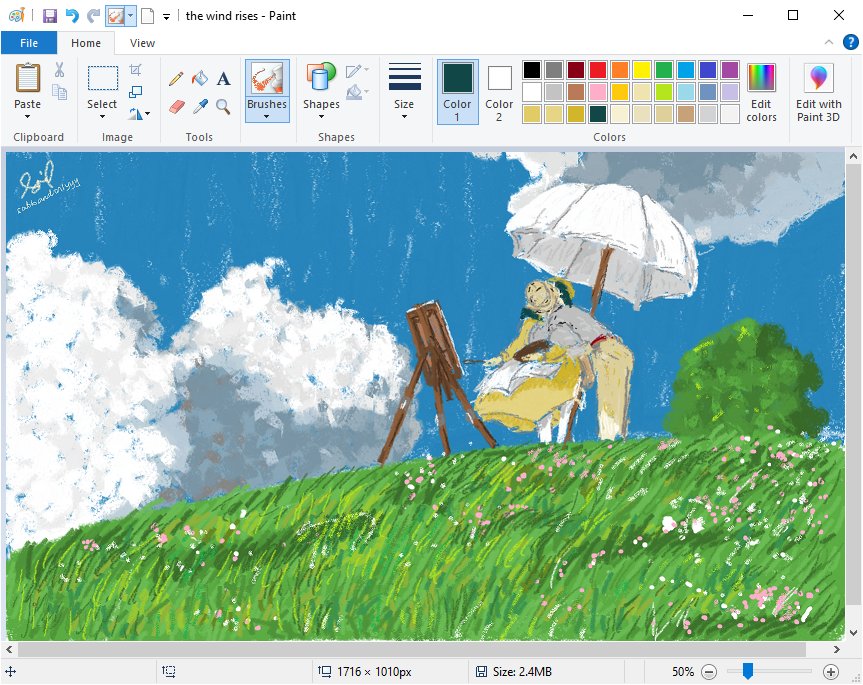This screenshot has height=685, width=863.
Task: Click vertical scrollbar up arrow
Action: [x=853, y=157]
